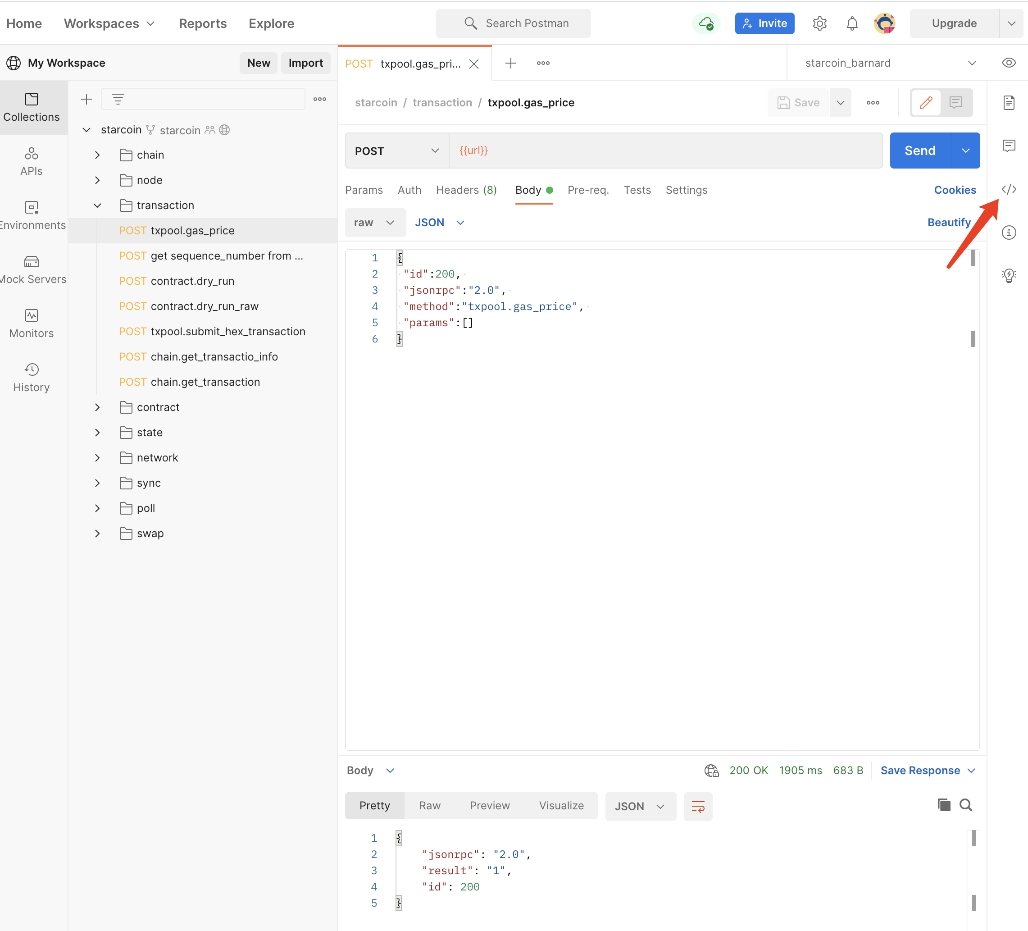1028x931 pixels.
Task: Close the txpool.gas_price request tab
Action: [x=474, y=64]
